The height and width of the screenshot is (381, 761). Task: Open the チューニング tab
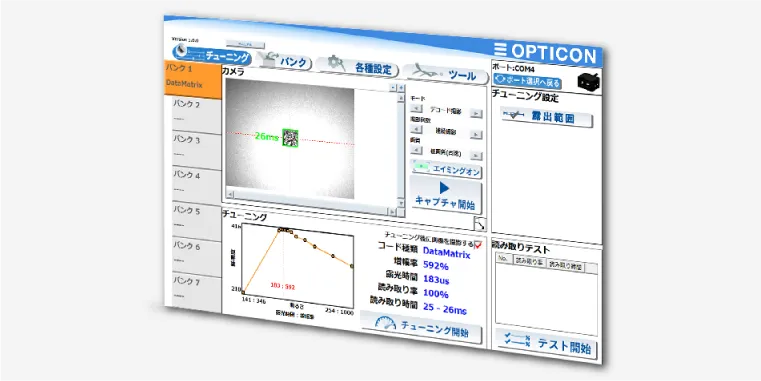(x=212, y=55)
